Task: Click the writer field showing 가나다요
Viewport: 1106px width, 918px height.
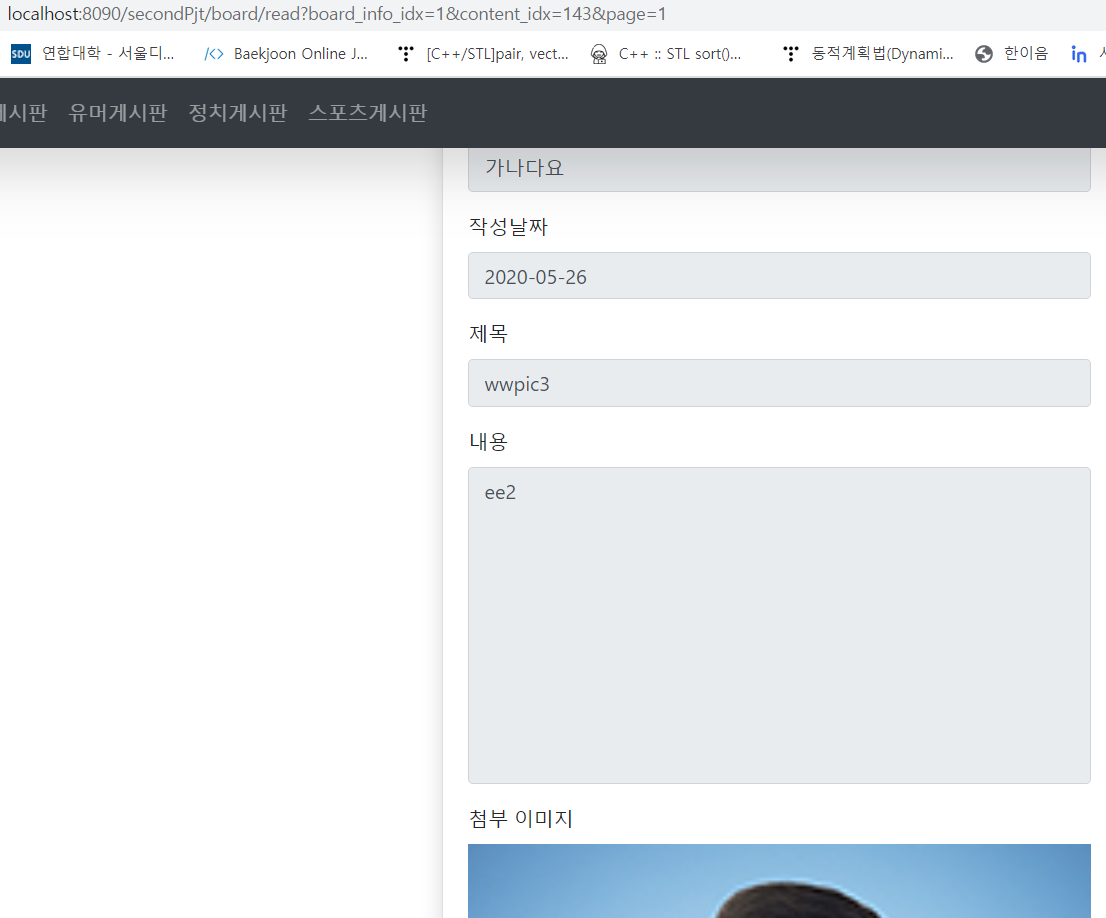Action: pos(779,169)
